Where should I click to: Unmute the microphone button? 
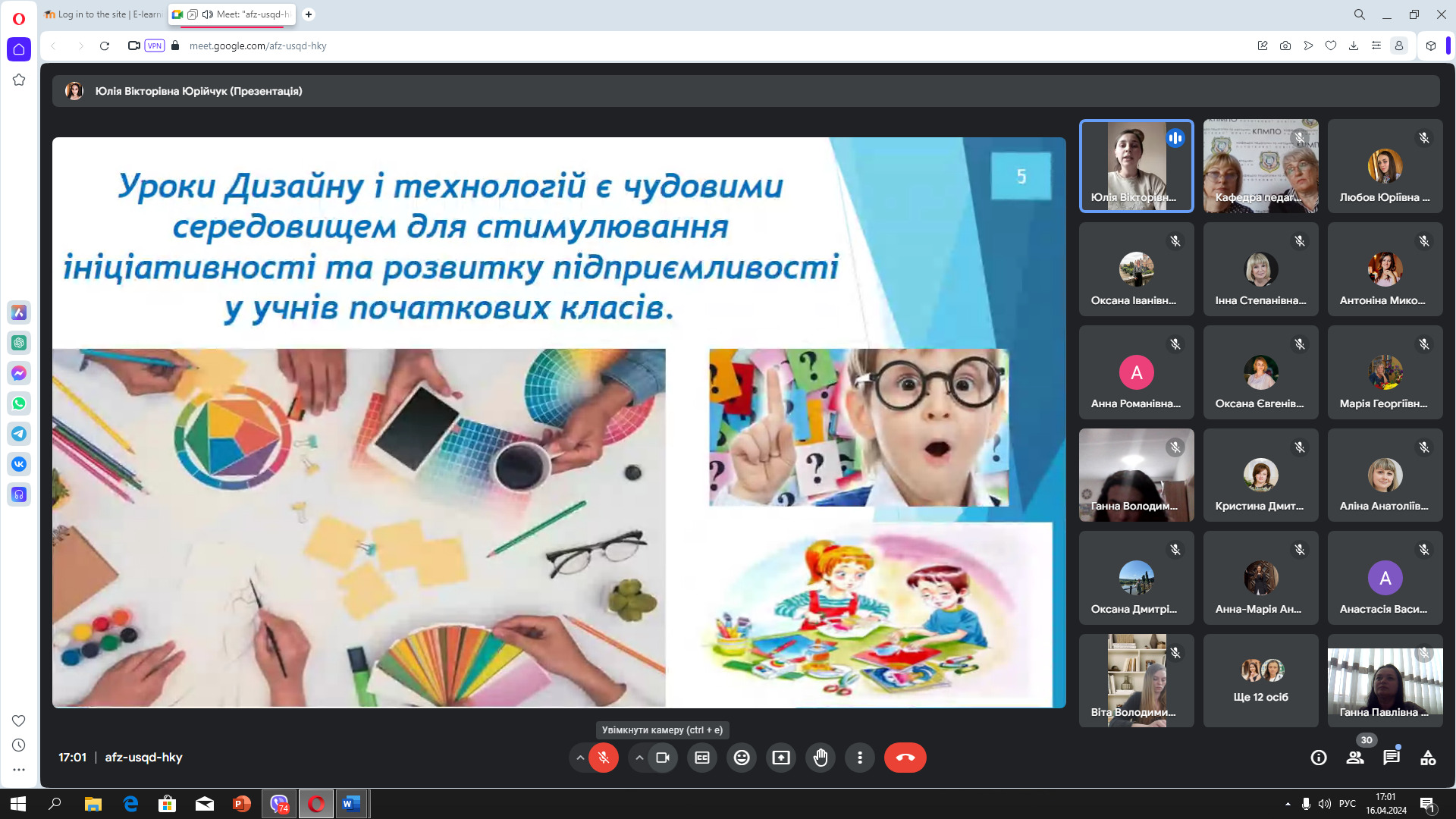coord(604,758)
